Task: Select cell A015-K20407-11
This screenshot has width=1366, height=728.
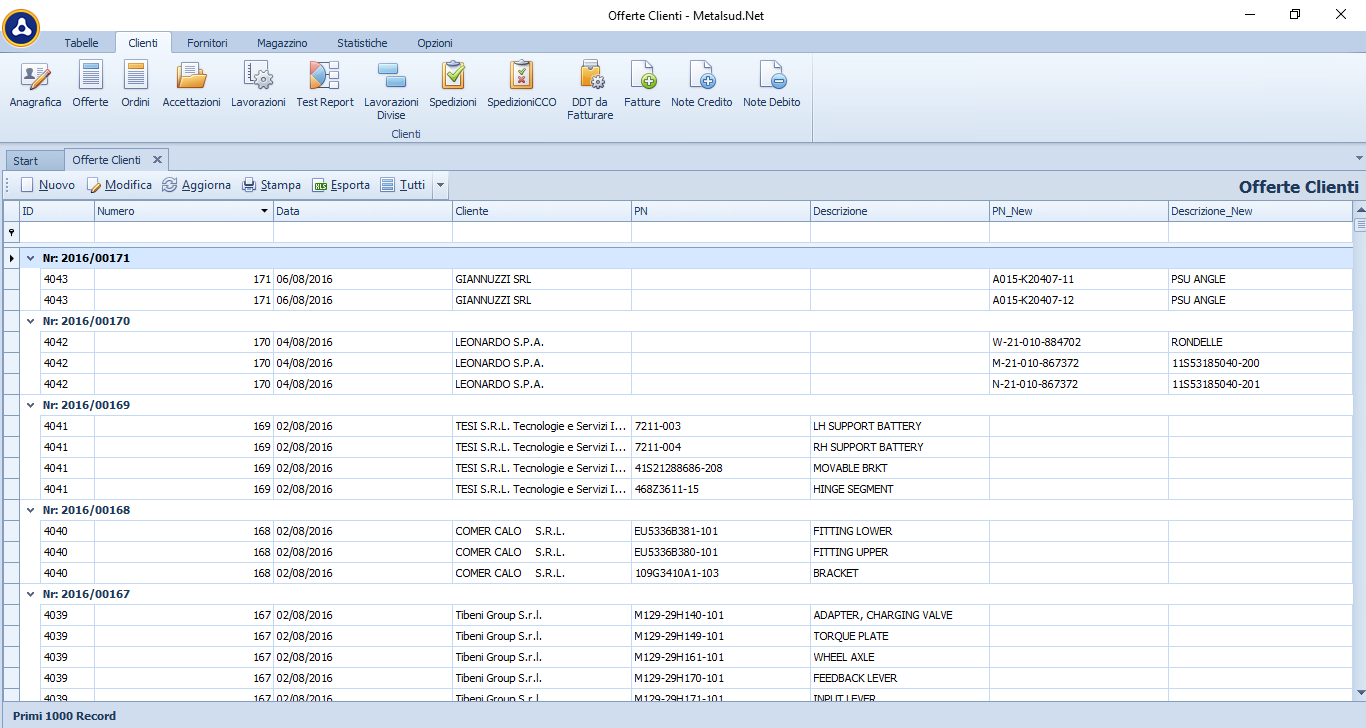Action: click(x=1079, y=279)
